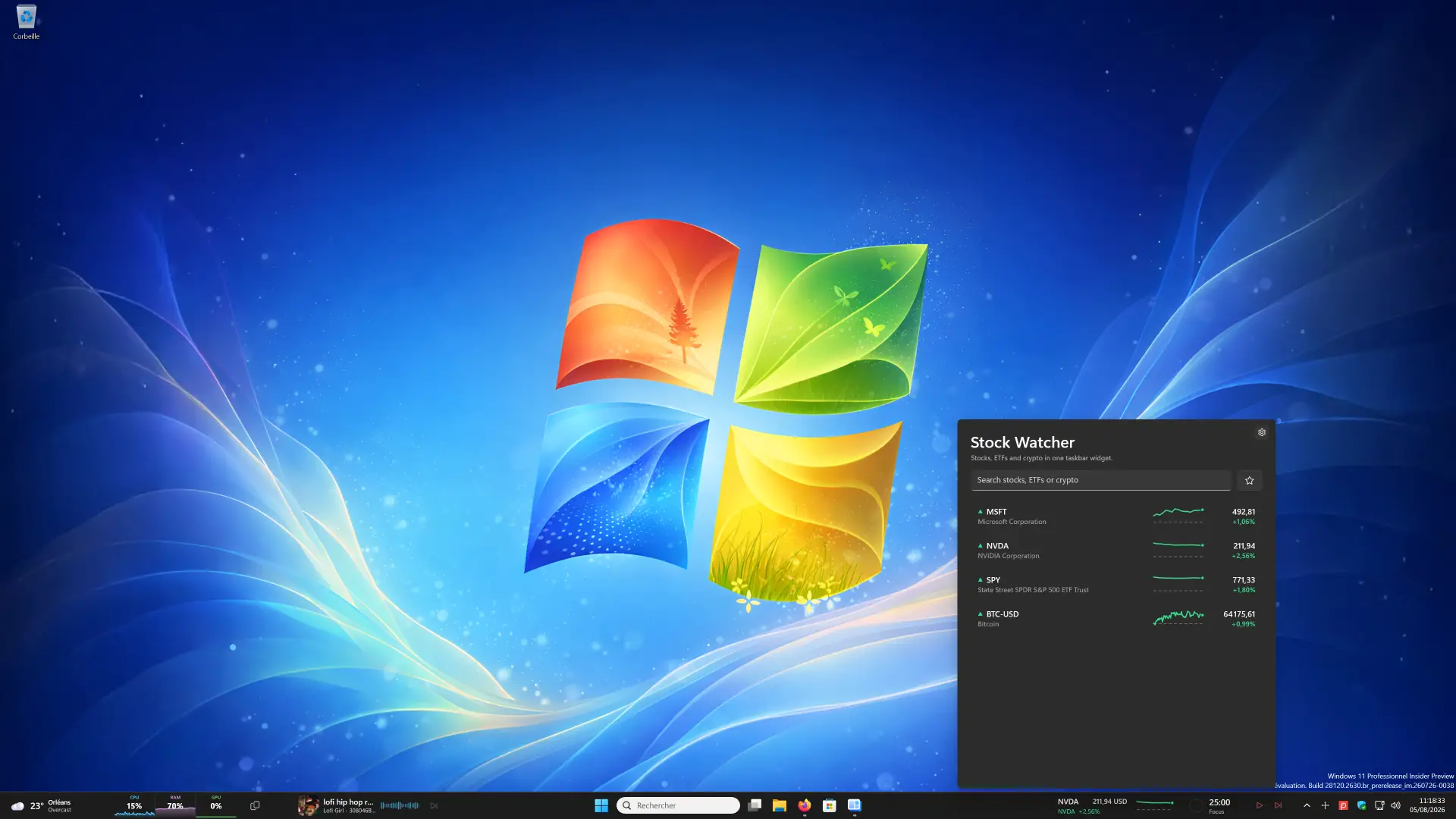The width and height of the screenshot is (1456, 819).
Task: Skip the focus session with the red skip button
Action: [x=1279, y=805]
